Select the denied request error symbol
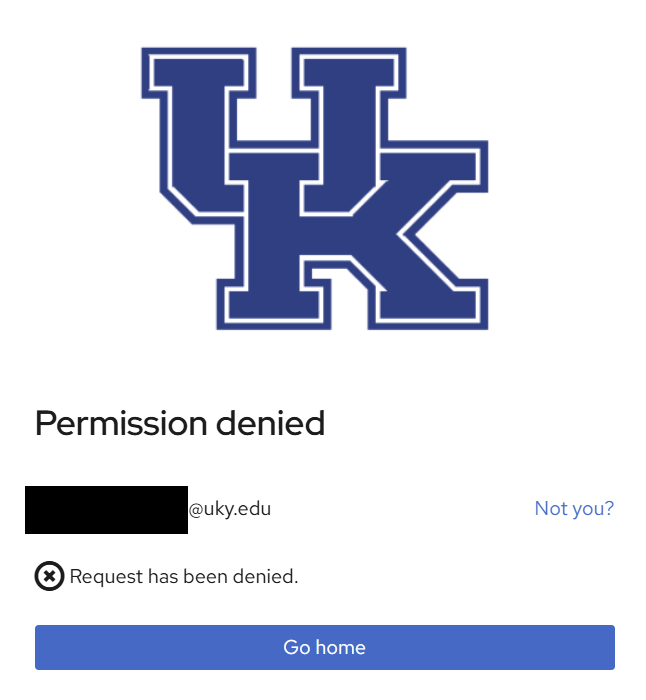Image resolution: width=646 pixels, height=700 pixels. click(x=49, y=577)
